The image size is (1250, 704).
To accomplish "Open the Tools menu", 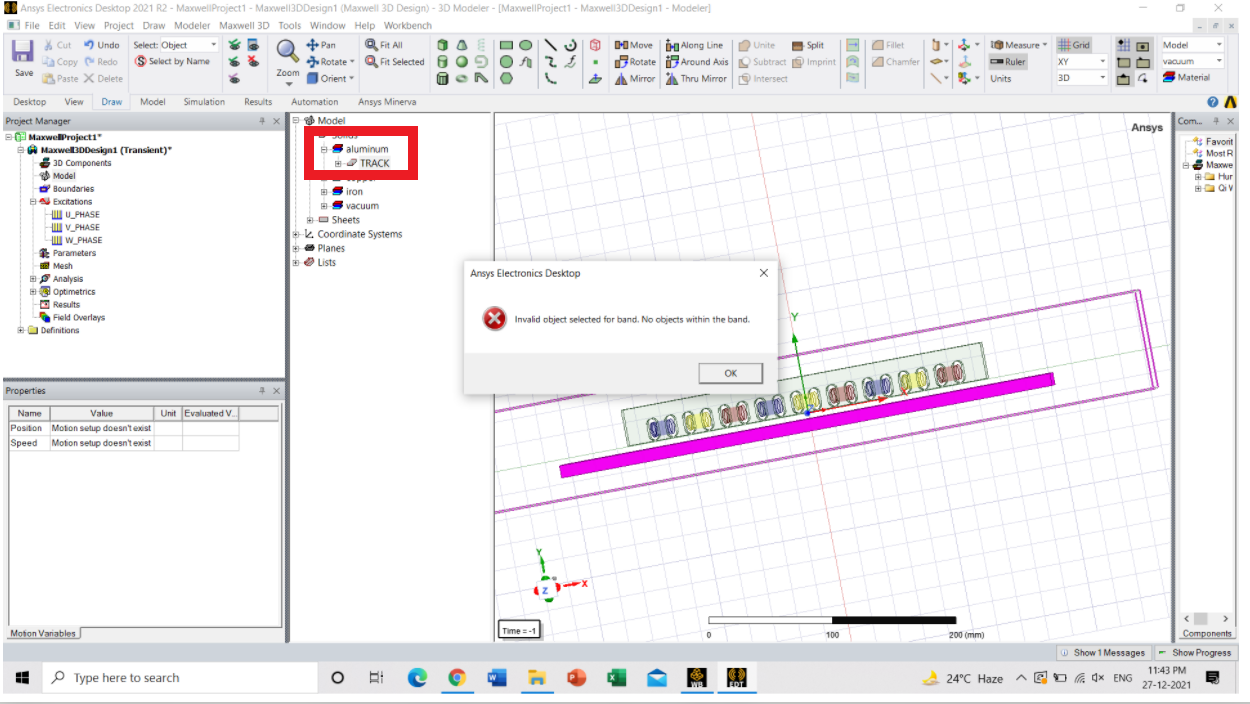I will (290, 25).
